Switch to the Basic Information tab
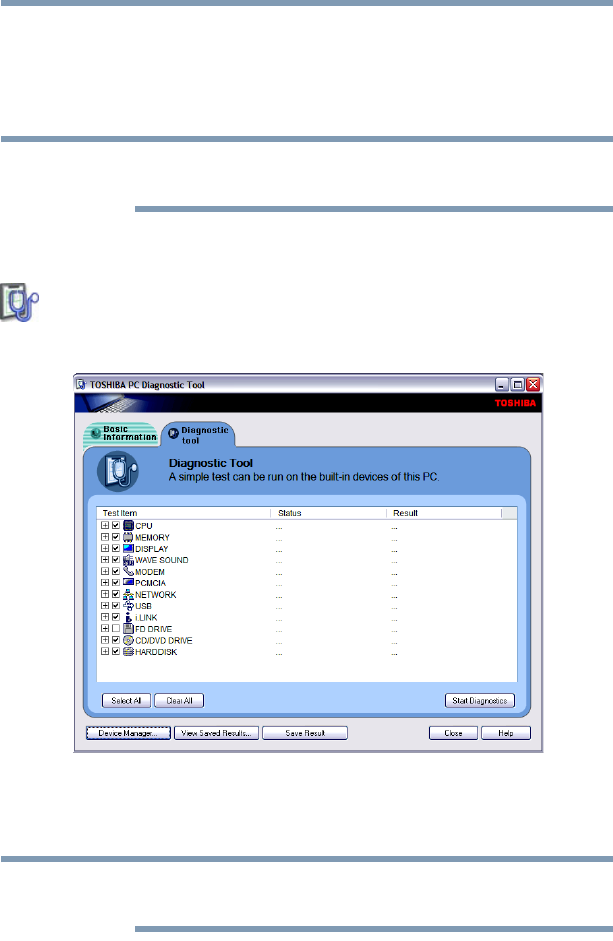This screenshot has height=941, width=613. coord(121,434)
